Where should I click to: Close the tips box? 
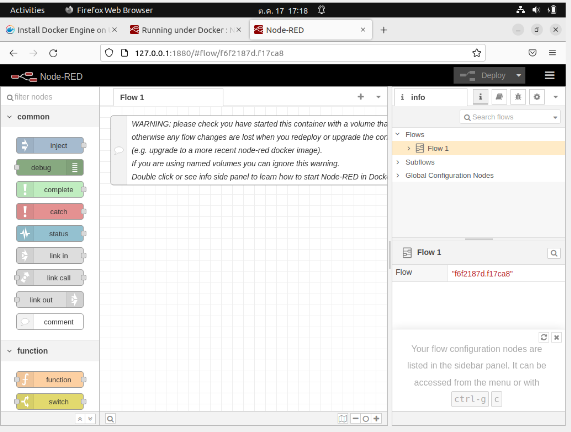coord(556,337)
